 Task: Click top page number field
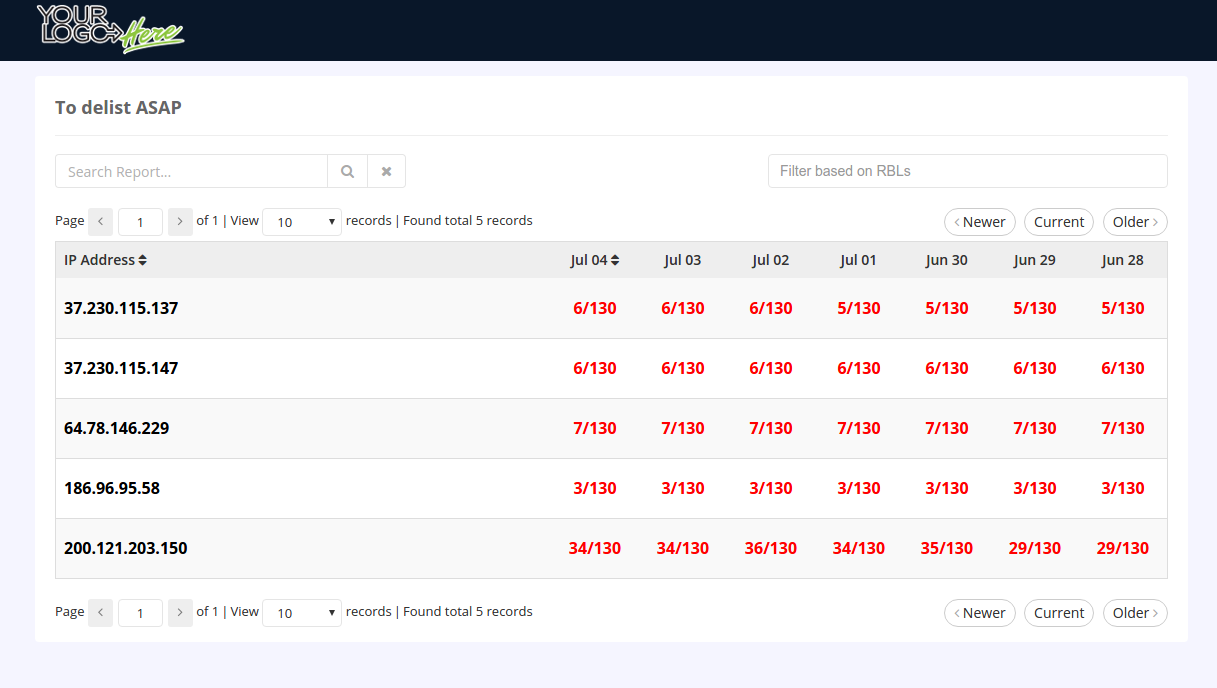click(x=140, y=222)
